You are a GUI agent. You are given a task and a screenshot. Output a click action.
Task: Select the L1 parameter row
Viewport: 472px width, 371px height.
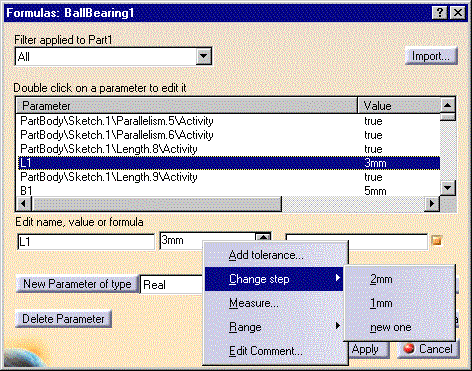click(x=229, y=163)
